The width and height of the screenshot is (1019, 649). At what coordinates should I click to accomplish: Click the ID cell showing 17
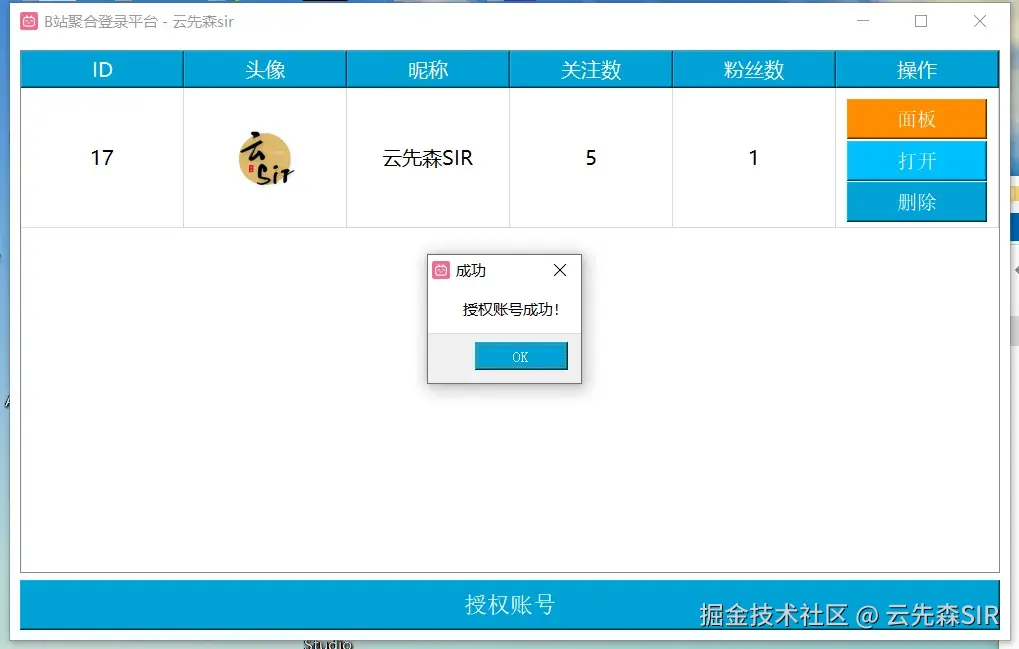point(102,158)
